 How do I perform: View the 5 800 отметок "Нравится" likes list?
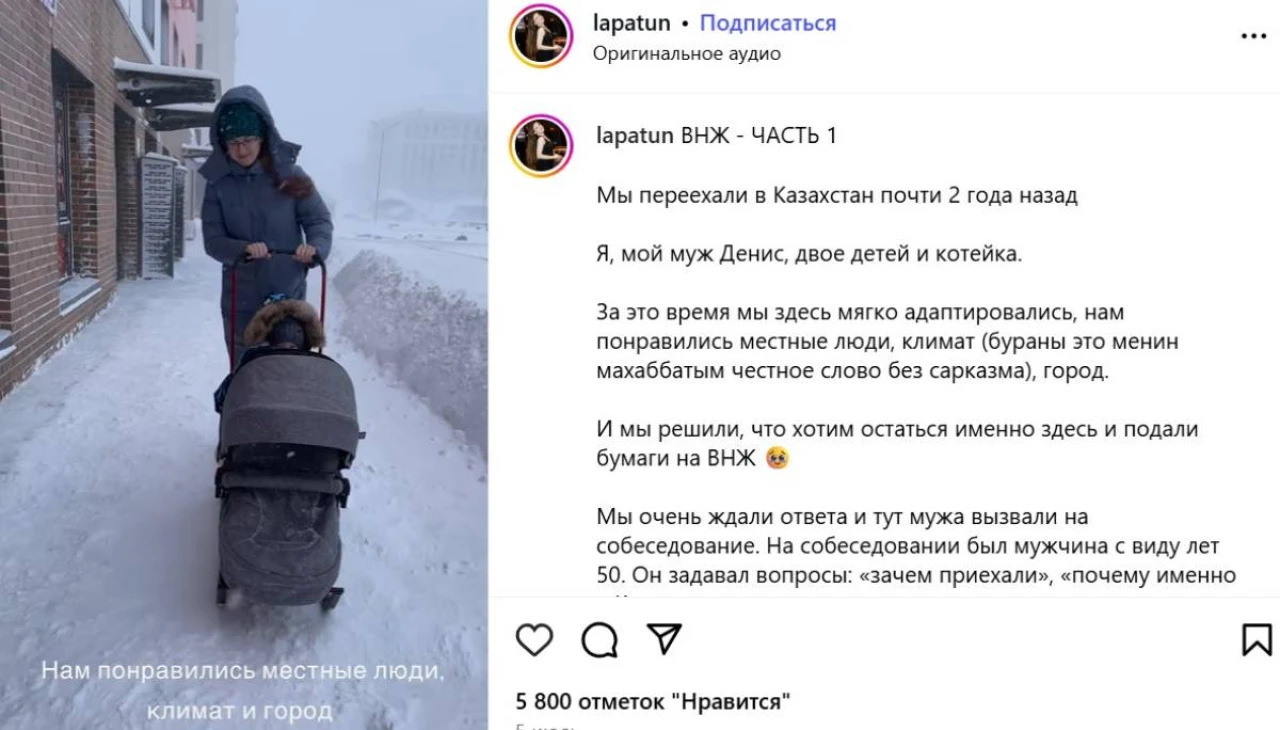[x=653, y=702]
